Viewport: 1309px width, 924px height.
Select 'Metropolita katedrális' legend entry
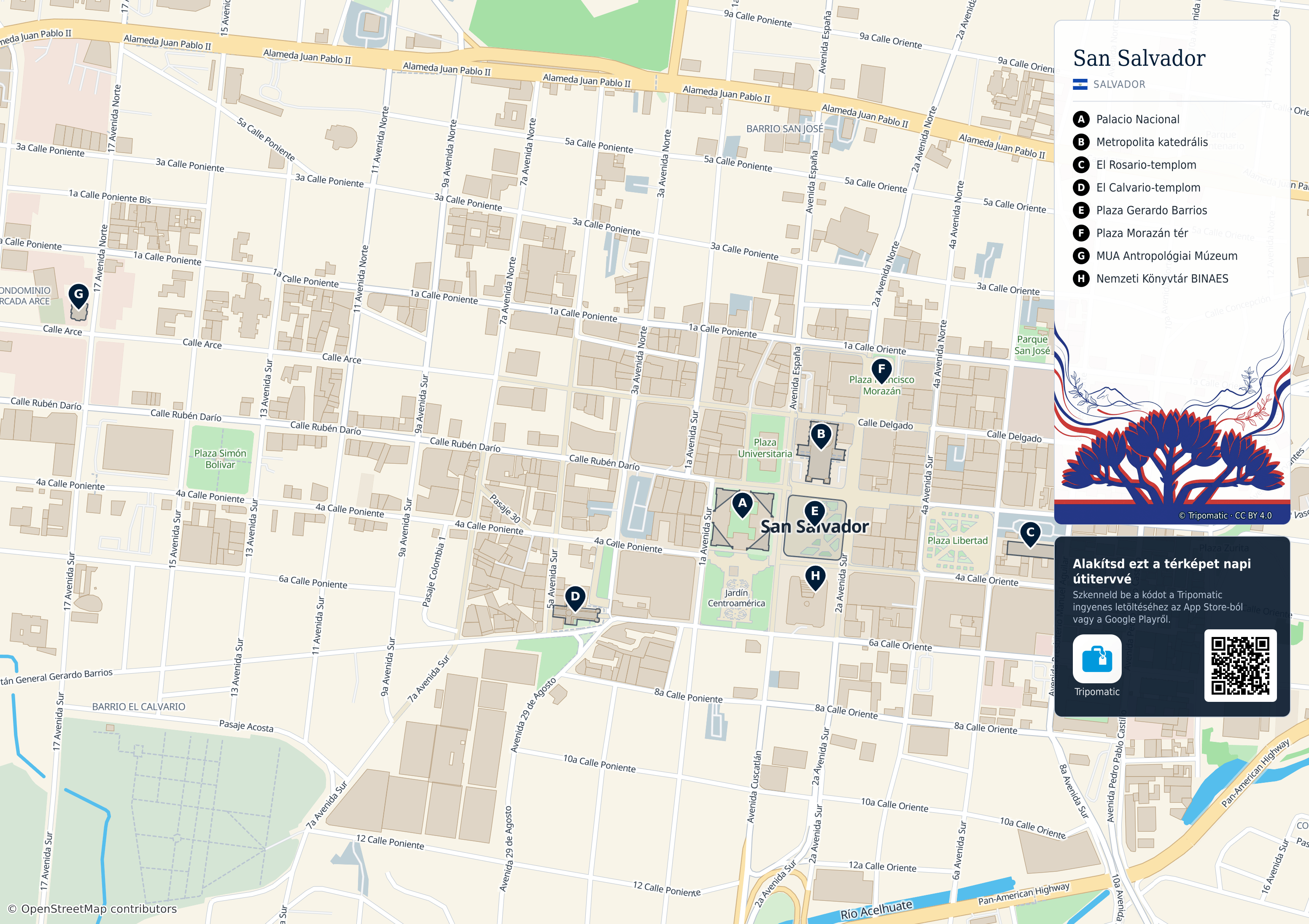[x=1152, y=142]
